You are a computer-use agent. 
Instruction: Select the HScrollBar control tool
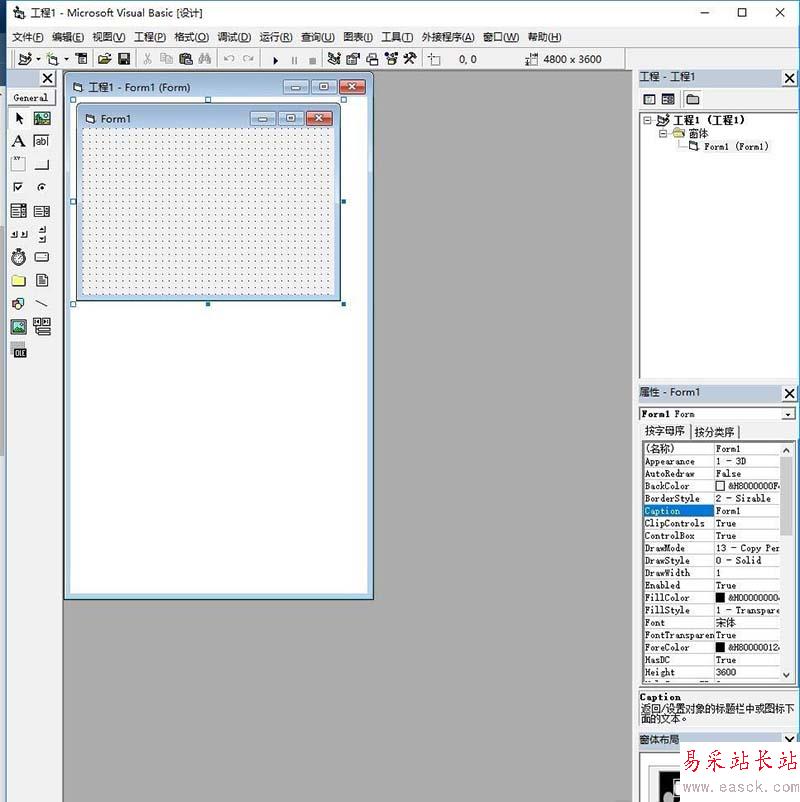coord(19,234)
